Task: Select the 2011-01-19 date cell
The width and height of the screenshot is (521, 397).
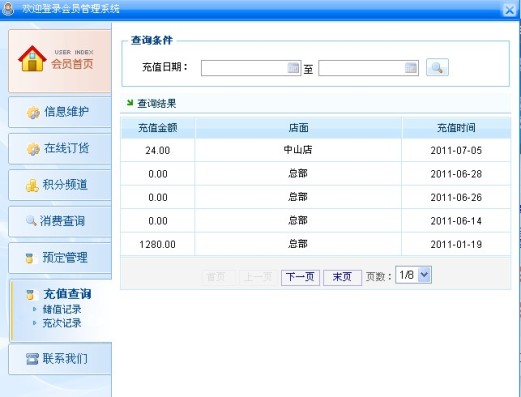Action: pyautogui.click(x=456, y=244)
